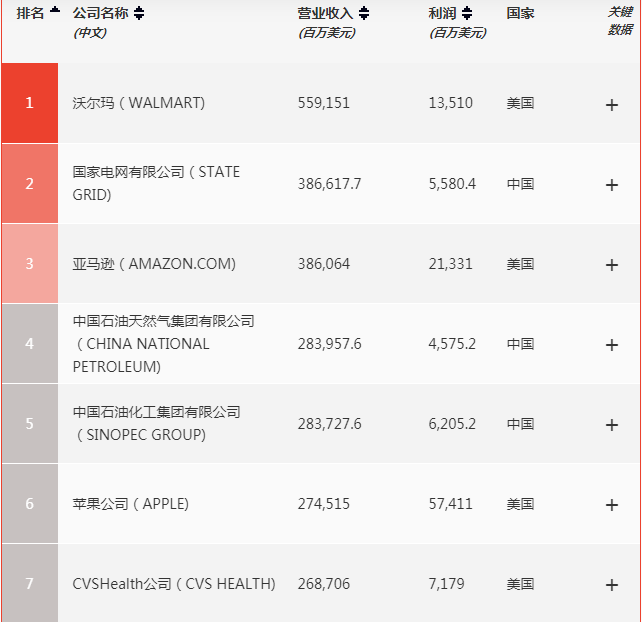Expand key data for Walmart row
This screenshot has width=642, height=622.
[x=612, y=104]
